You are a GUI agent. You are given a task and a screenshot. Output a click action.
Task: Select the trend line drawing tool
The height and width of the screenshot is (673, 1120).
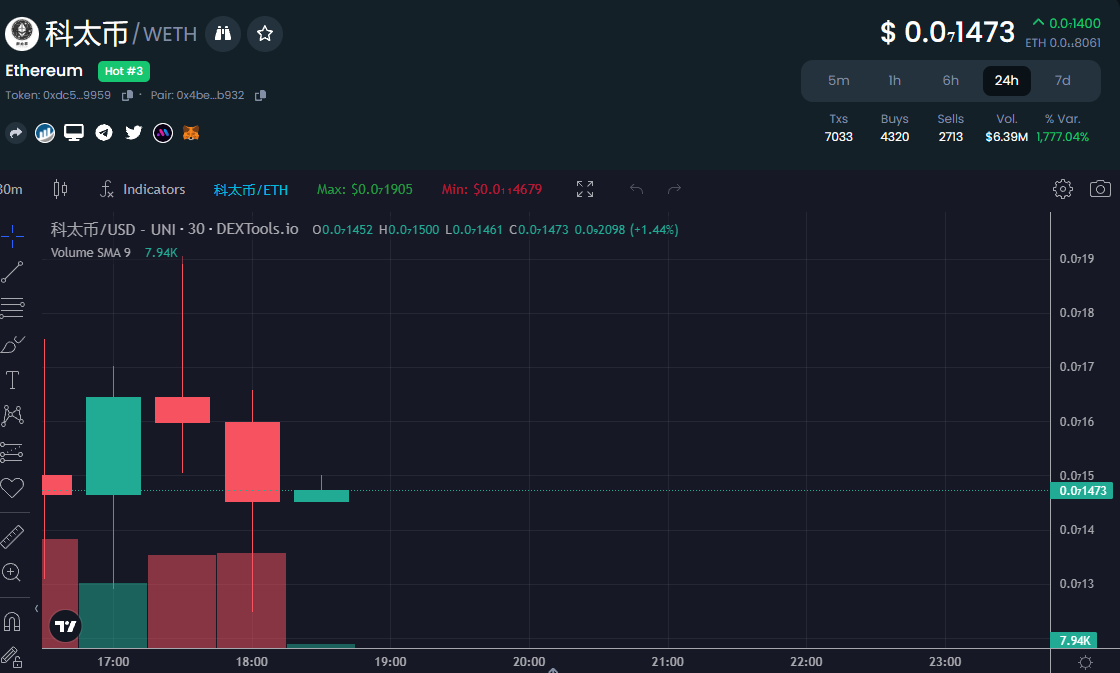[12, 272]
